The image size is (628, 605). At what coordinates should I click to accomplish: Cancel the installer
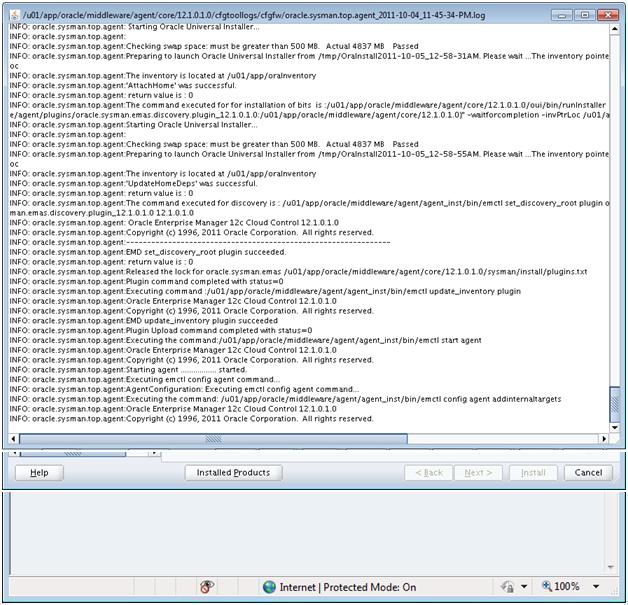pos(588,473)
